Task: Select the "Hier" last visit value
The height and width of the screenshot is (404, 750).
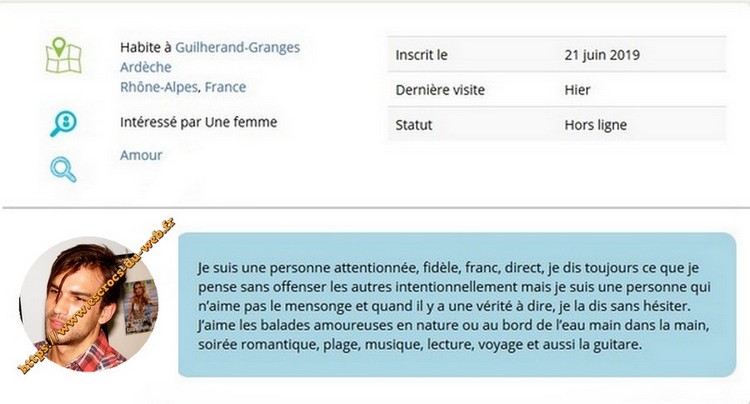Action: coord(577,90)
